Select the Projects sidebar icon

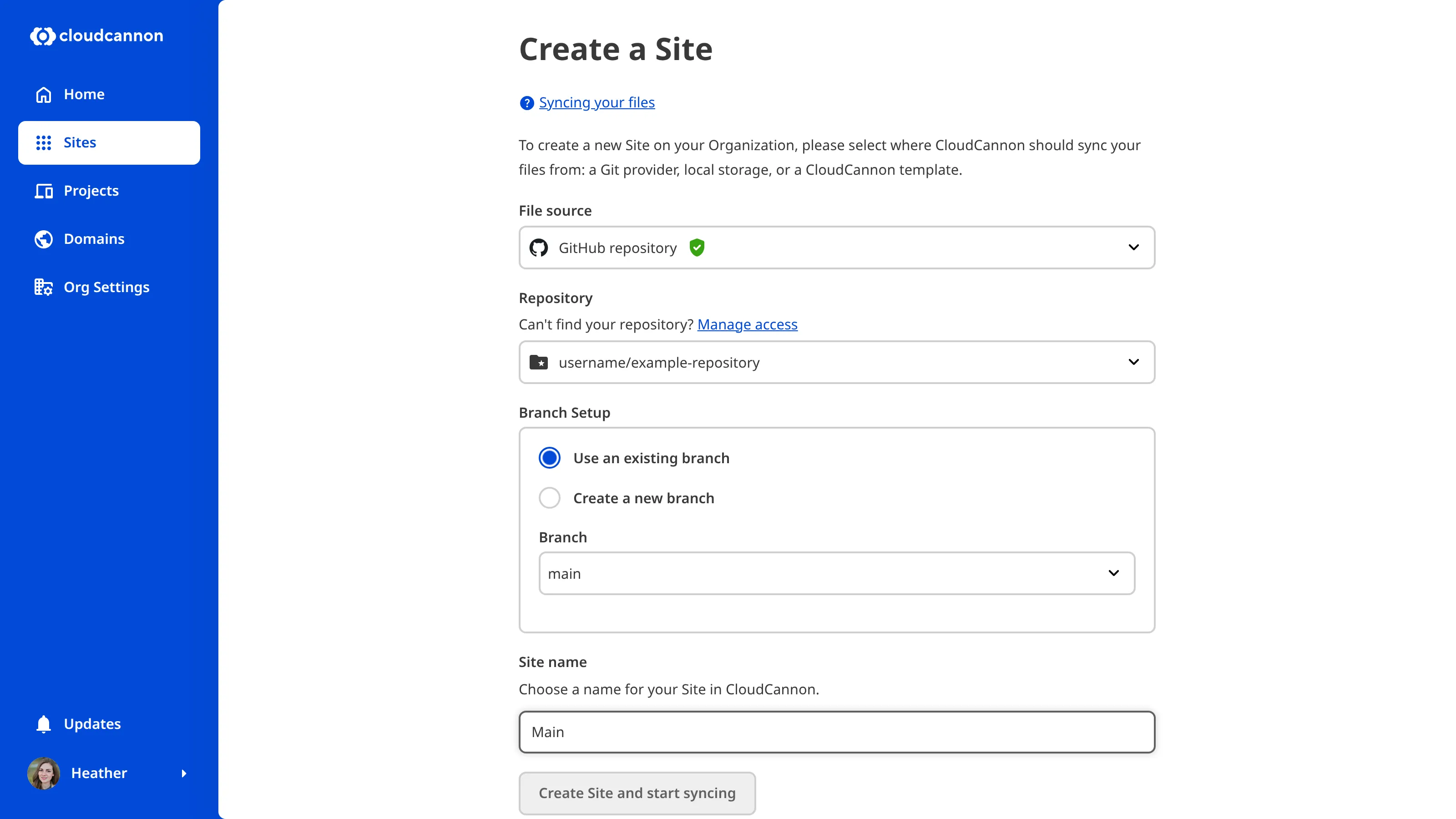pos(44,191)
